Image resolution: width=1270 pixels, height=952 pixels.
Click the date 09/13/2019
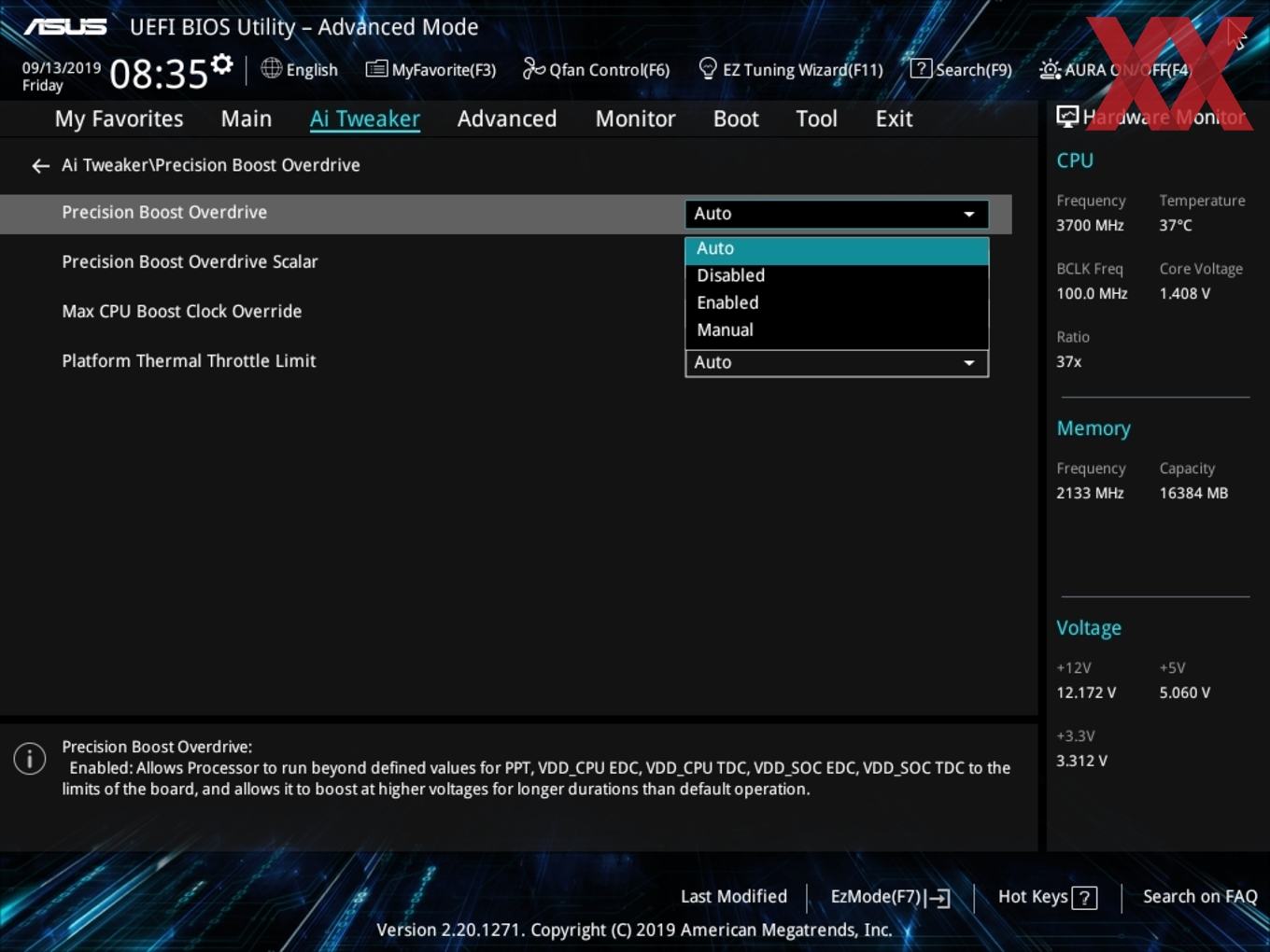coord(62,68)
